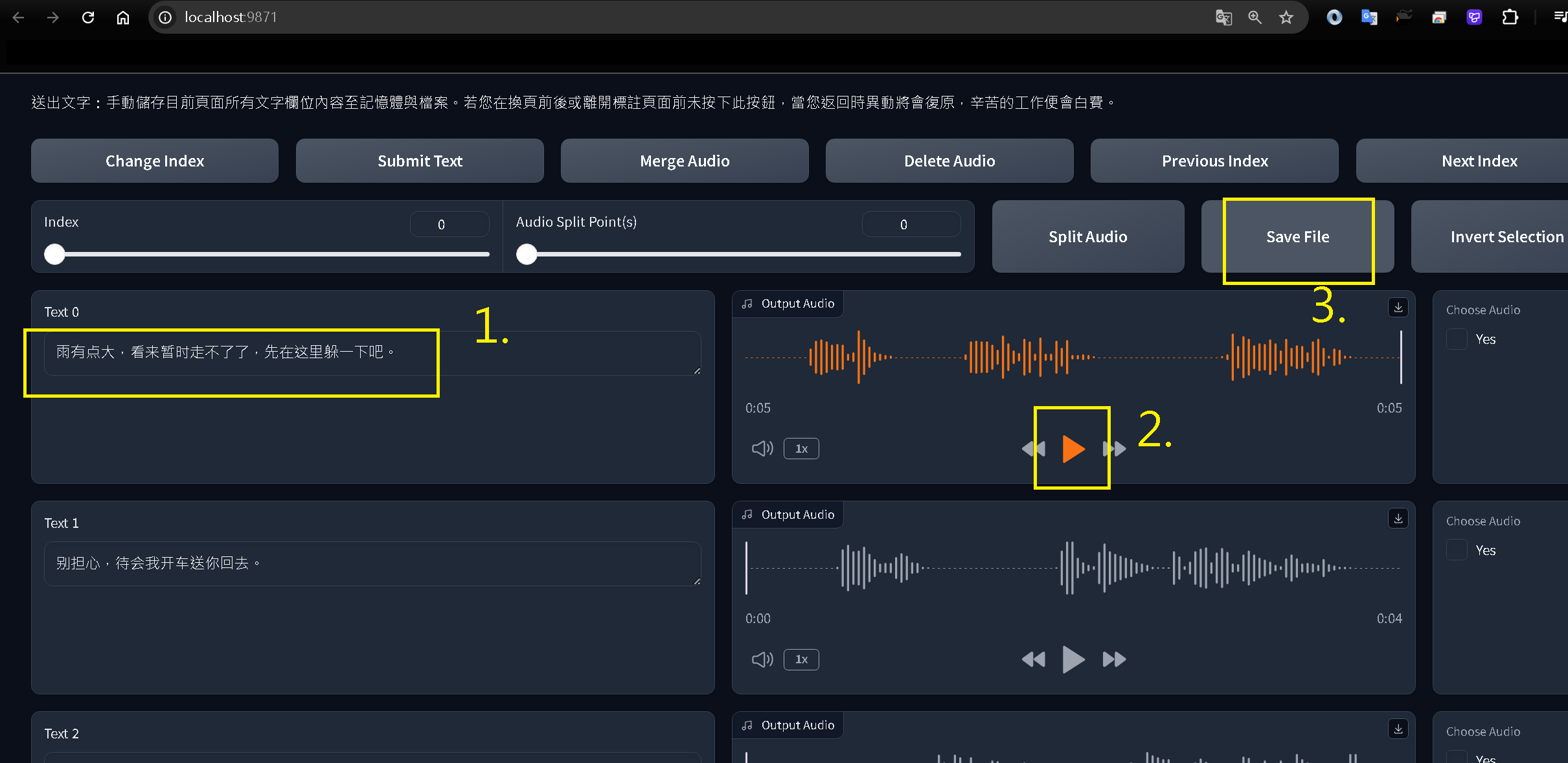1568x763 pixels.
Task: Click the Index number input box
Action: click(x=449, y=224)
